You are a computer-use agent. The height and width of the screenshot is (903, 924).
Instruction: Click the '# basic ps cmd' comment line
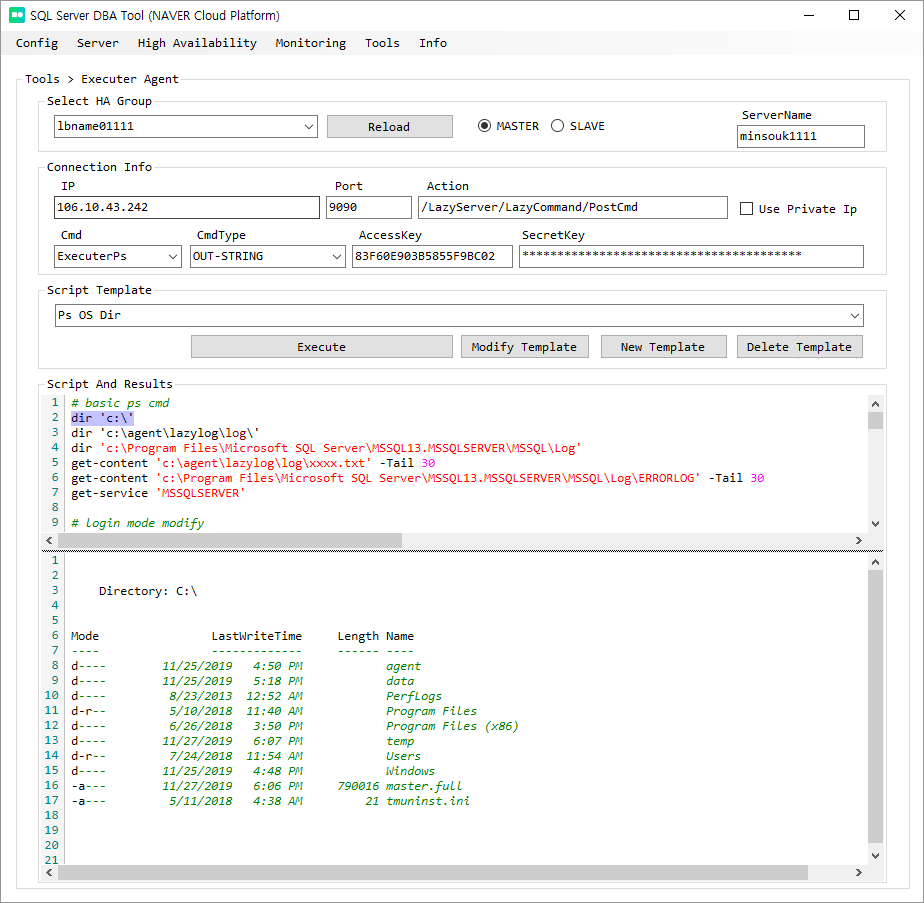coord(120,403)
